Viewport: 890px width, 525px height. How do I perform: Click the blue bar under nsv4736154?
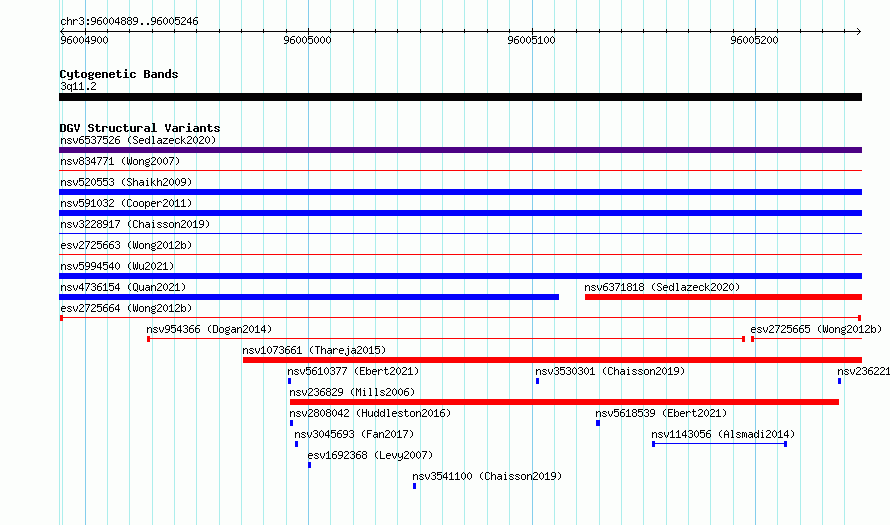pos(309,297)
